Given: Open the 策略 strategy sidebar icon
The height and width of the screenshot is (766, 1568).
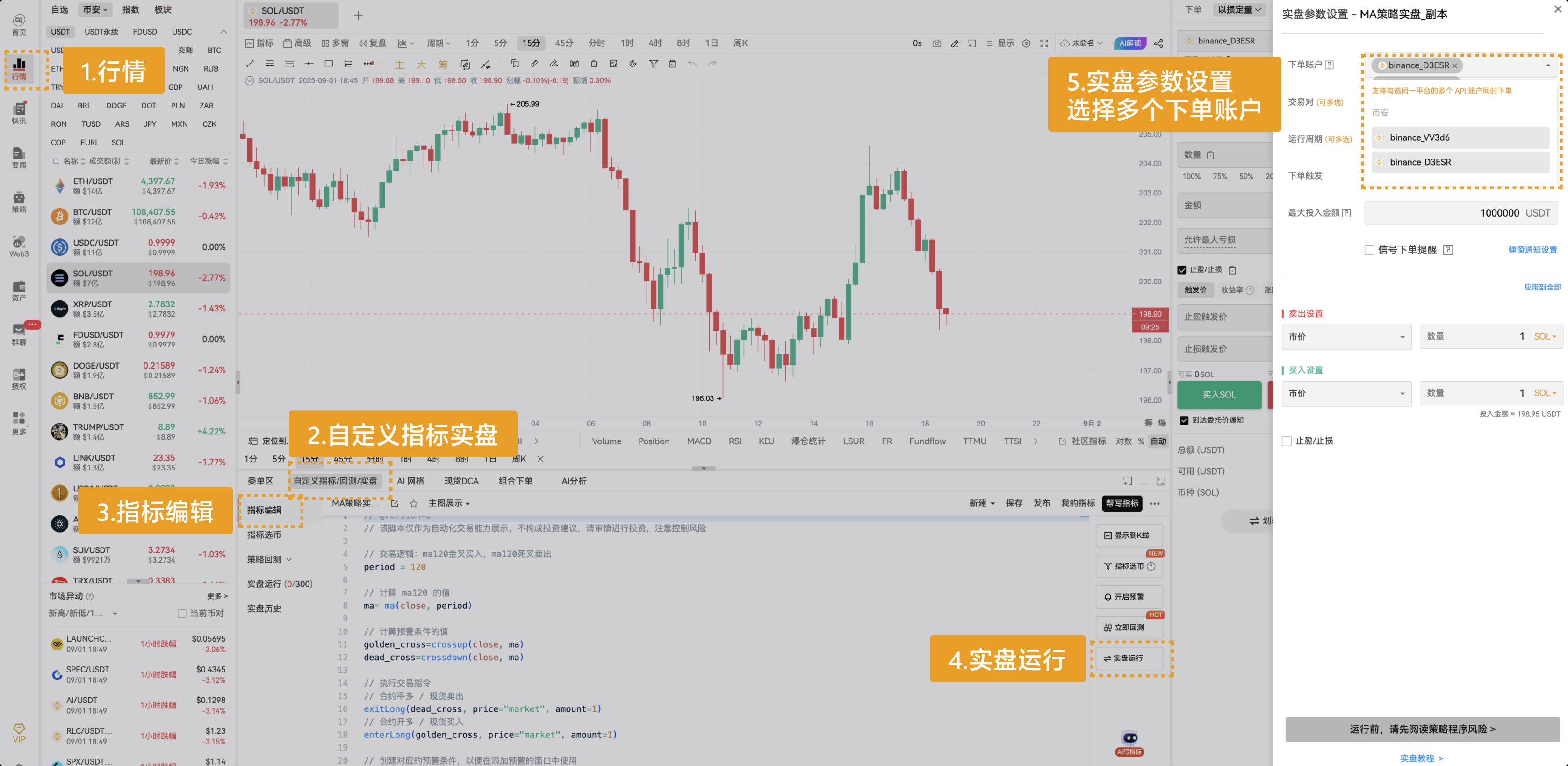Looking at the screenshot, I should [19, 202].
